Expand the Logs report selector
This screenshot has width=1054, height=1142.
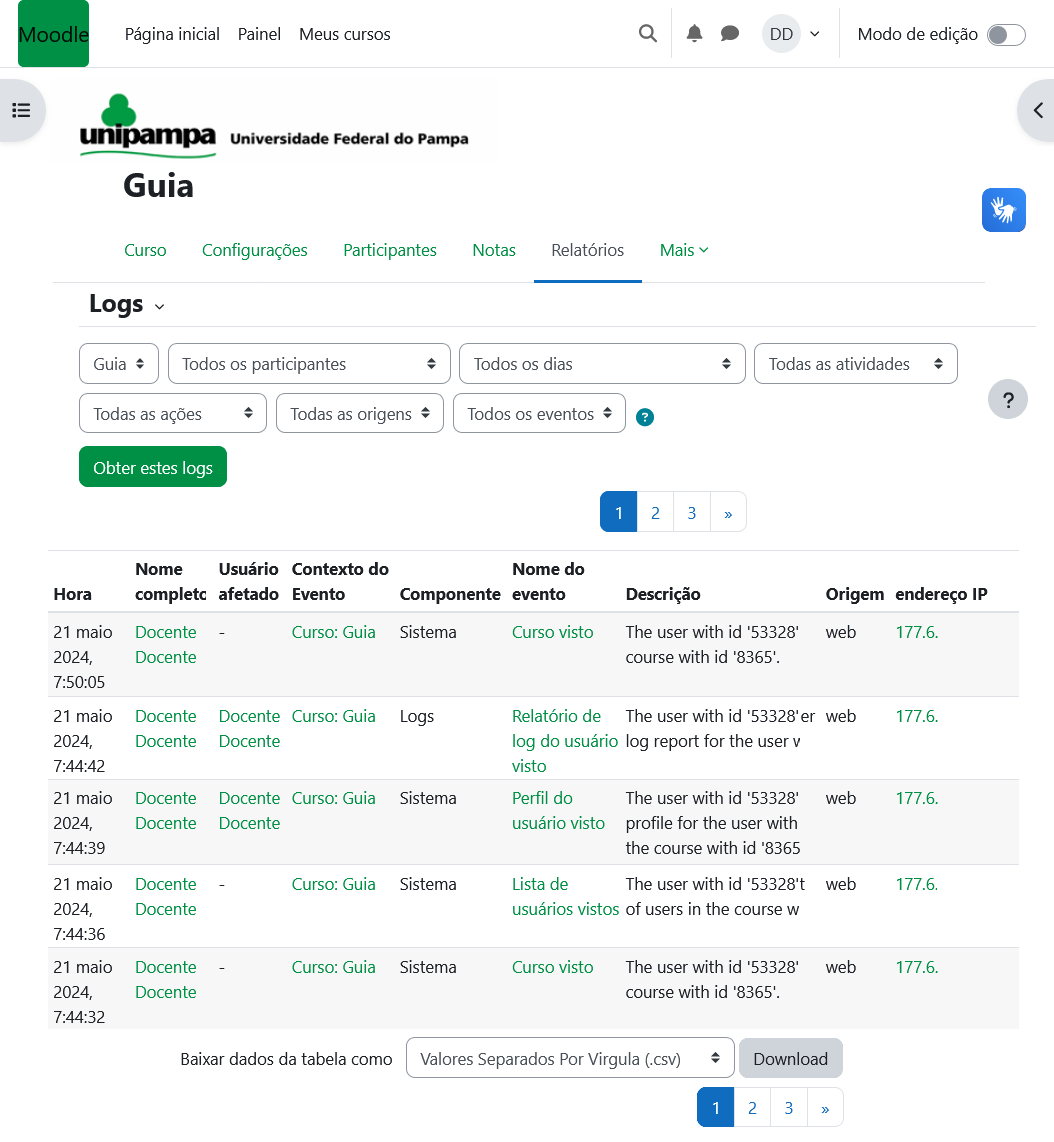coord(127,305)
